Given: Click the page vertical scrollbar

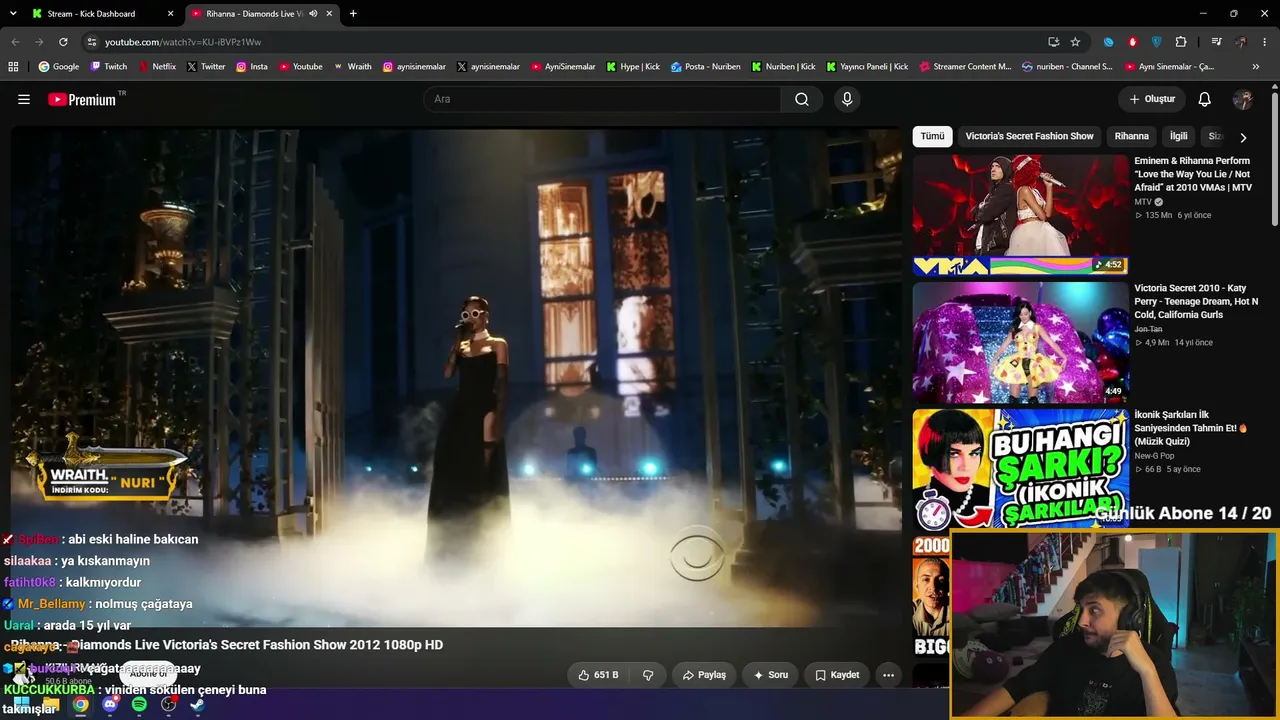Looking at the screenshot, I should 1274,160.
